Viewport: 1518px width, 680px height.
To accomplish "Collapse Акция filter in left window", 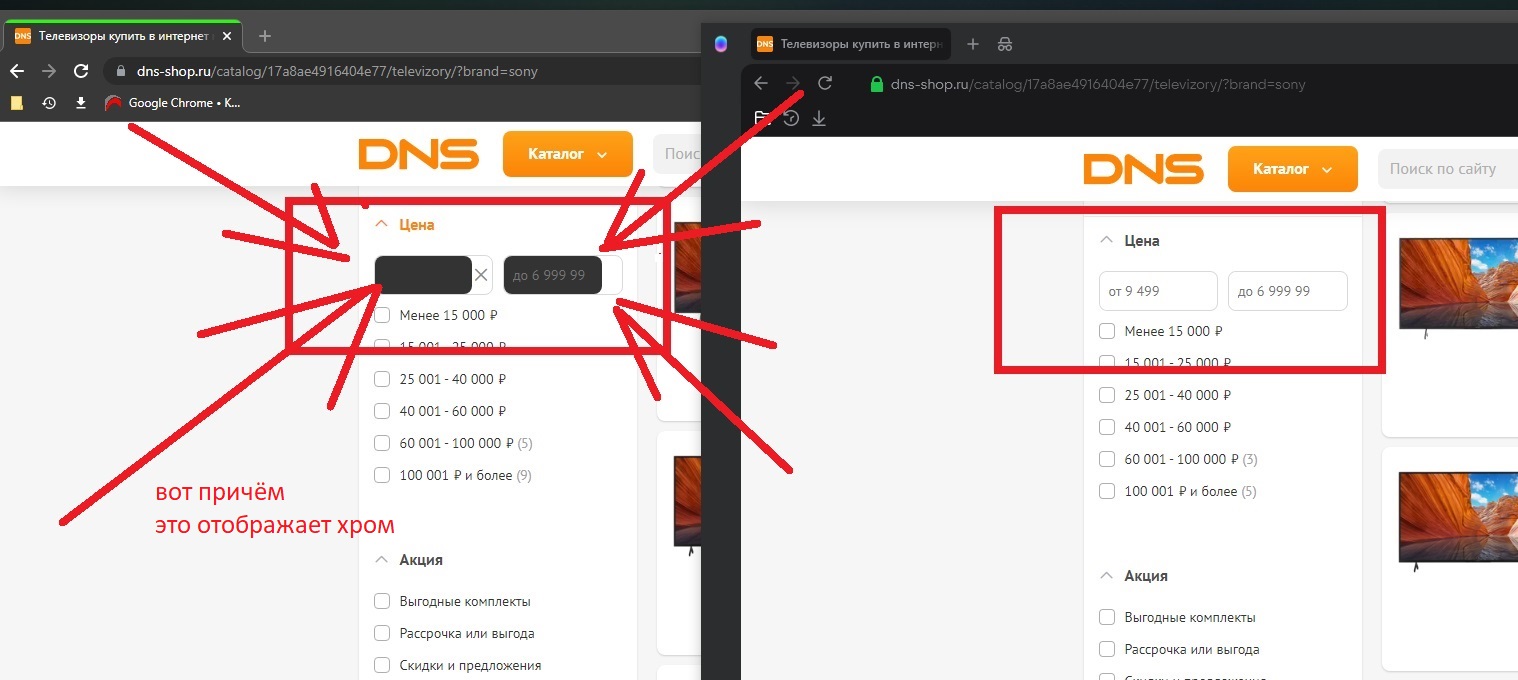I will click(381, 560).
